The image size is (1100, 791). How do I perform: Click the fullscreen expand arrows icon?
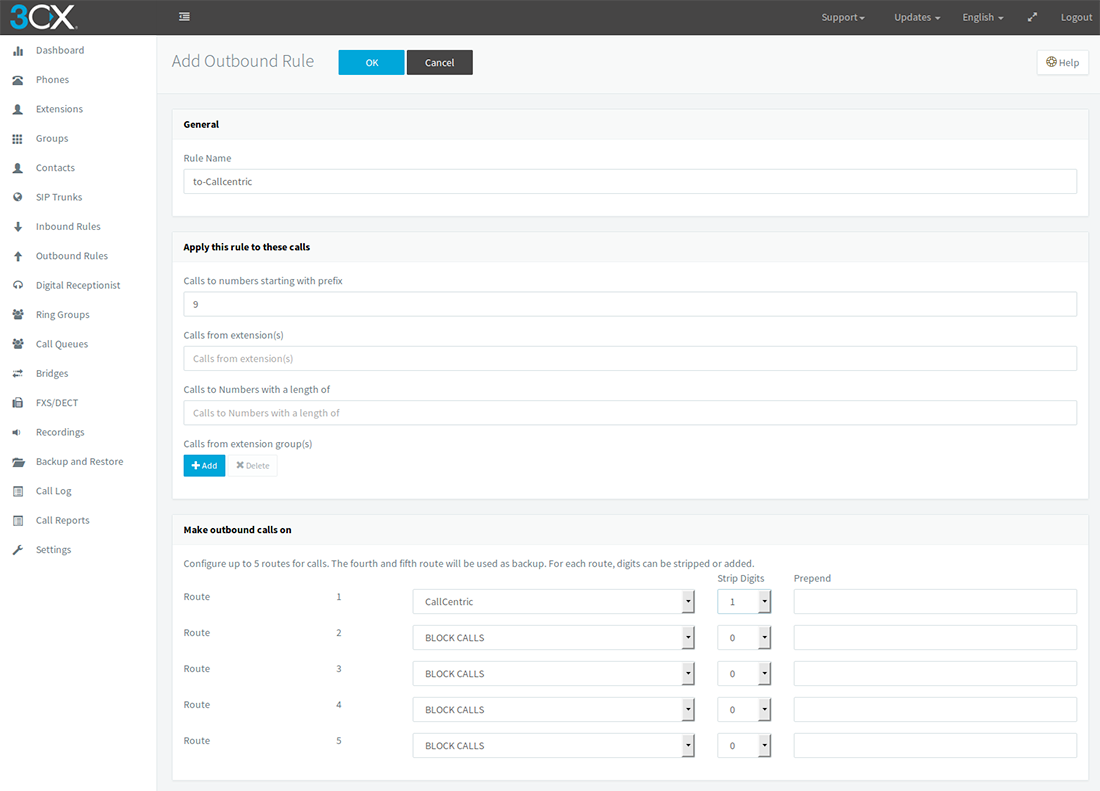point(1032,17)
